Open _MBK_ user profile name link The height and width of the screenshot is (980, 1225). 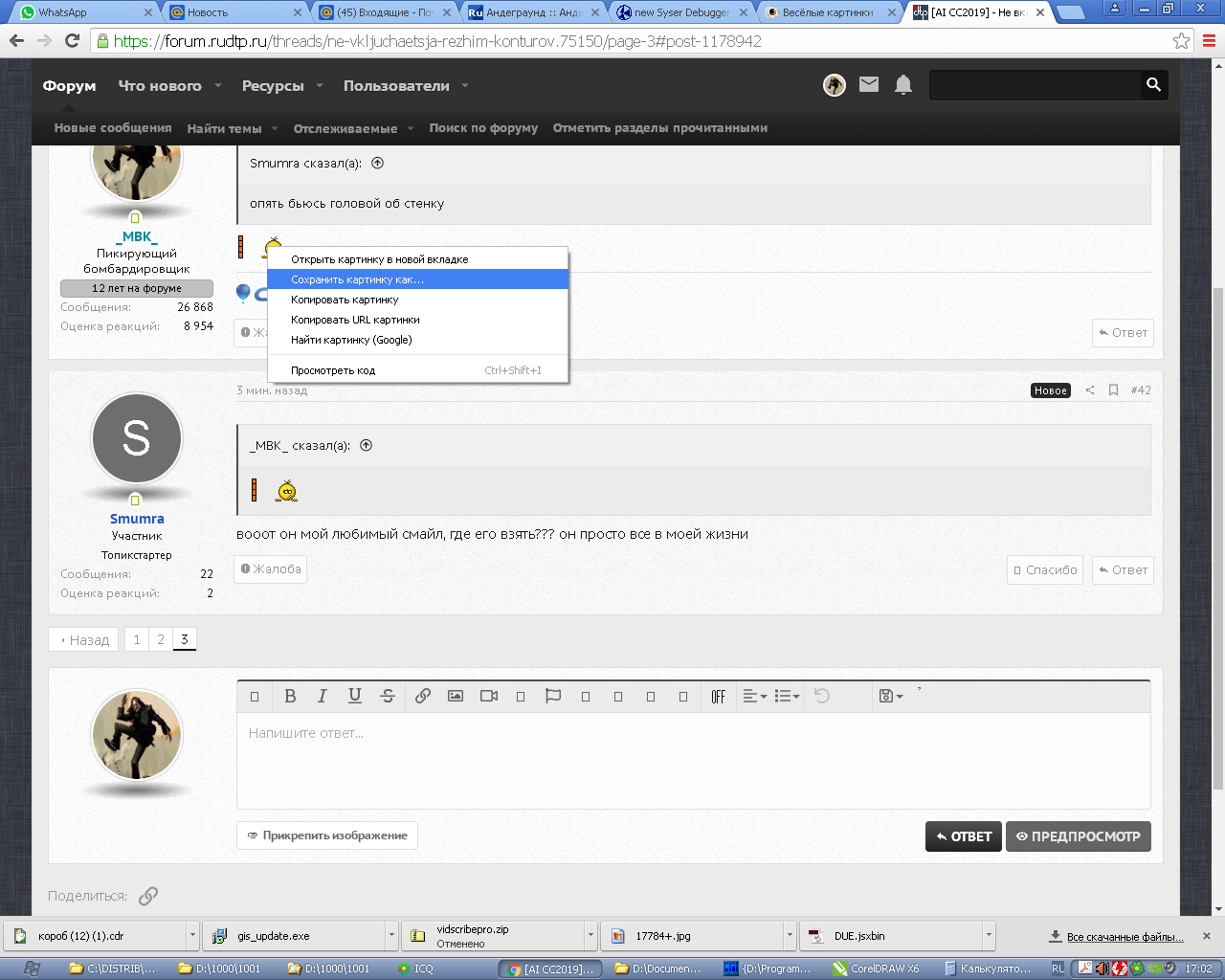point(137,236)
